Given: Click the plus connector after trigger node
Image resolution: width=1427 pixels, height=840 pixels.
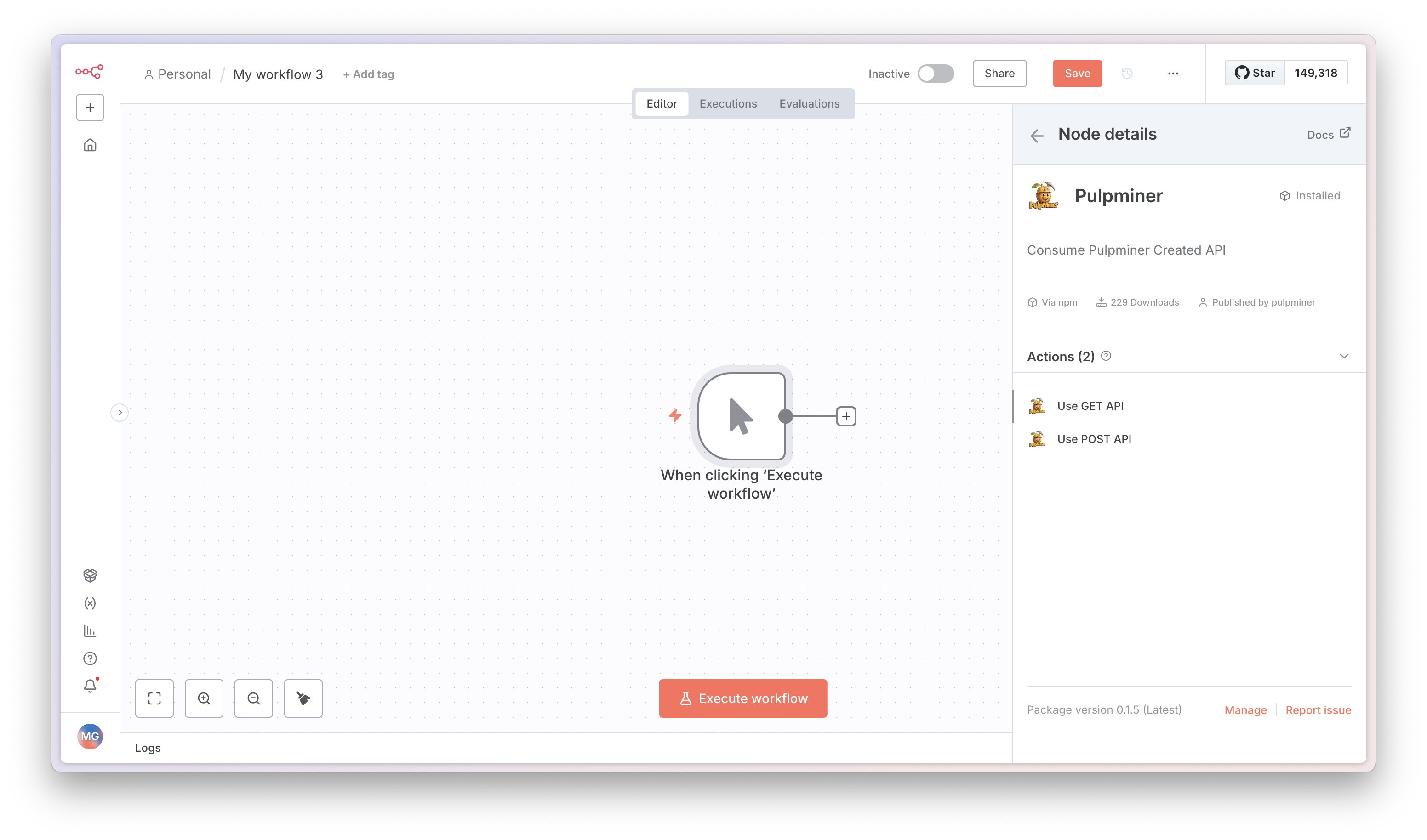Looking at the screenshot, I should (846, 417).
